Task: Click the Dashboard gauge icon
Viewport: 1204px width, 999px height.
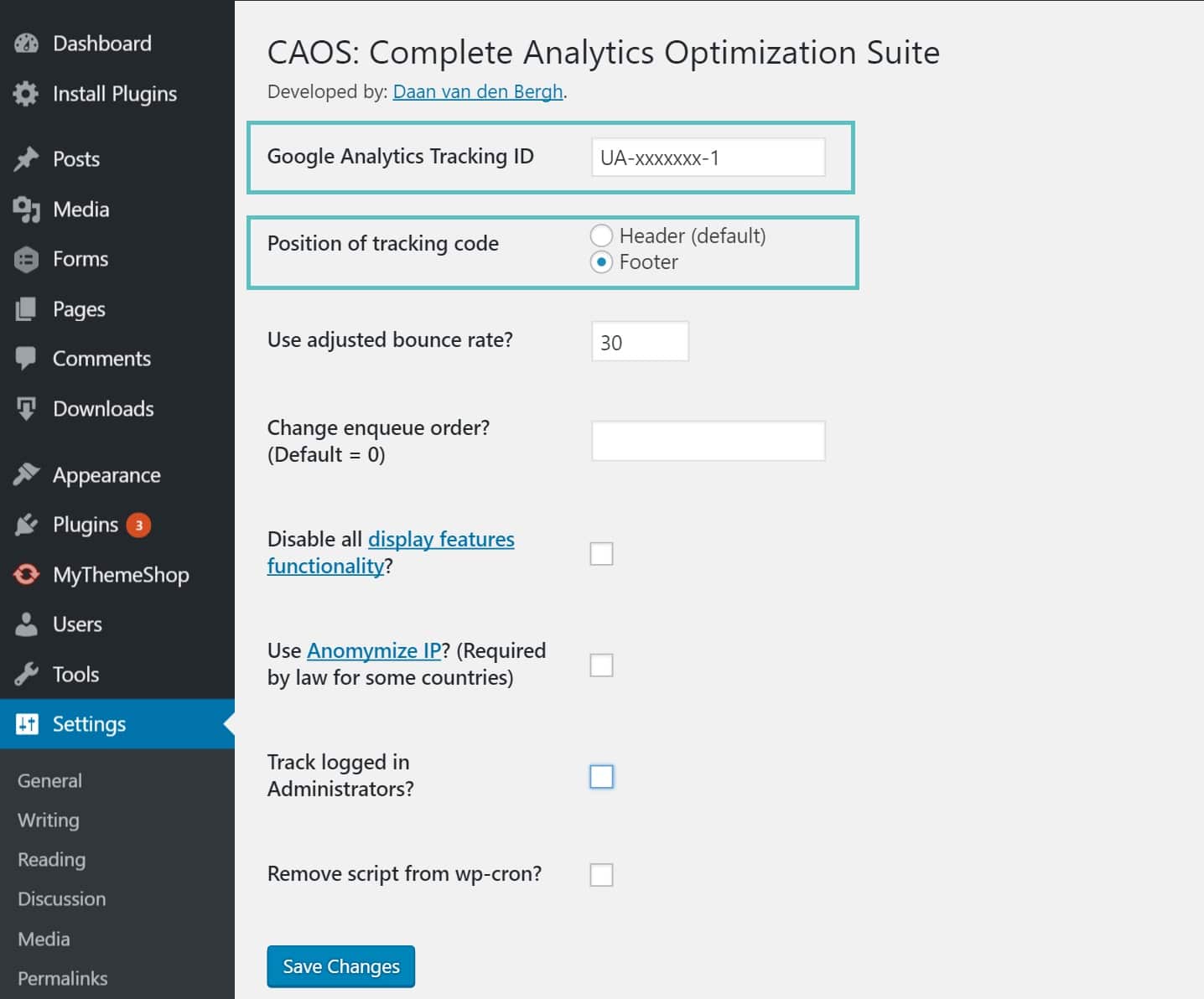Action: click(26, 43)
